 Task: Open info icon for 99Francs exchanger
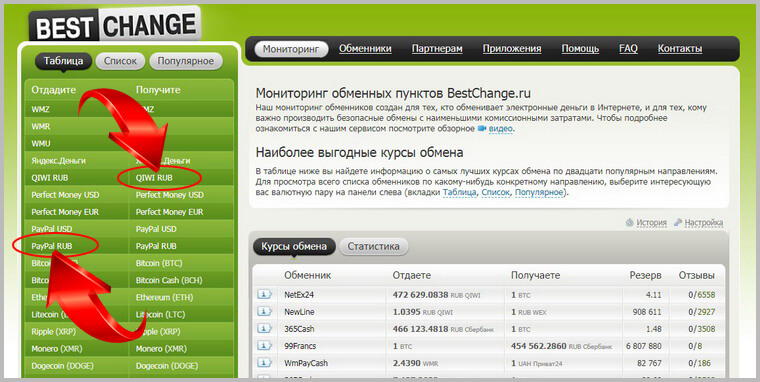[264, 346]
